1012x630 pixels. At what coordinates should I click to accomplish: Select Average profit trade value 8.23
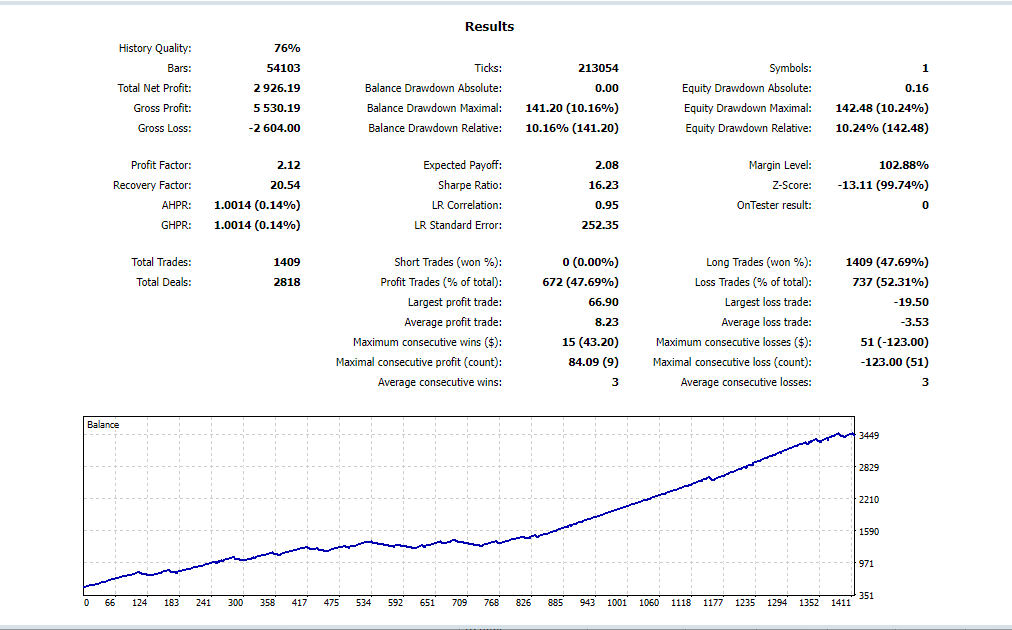[607, 322]
